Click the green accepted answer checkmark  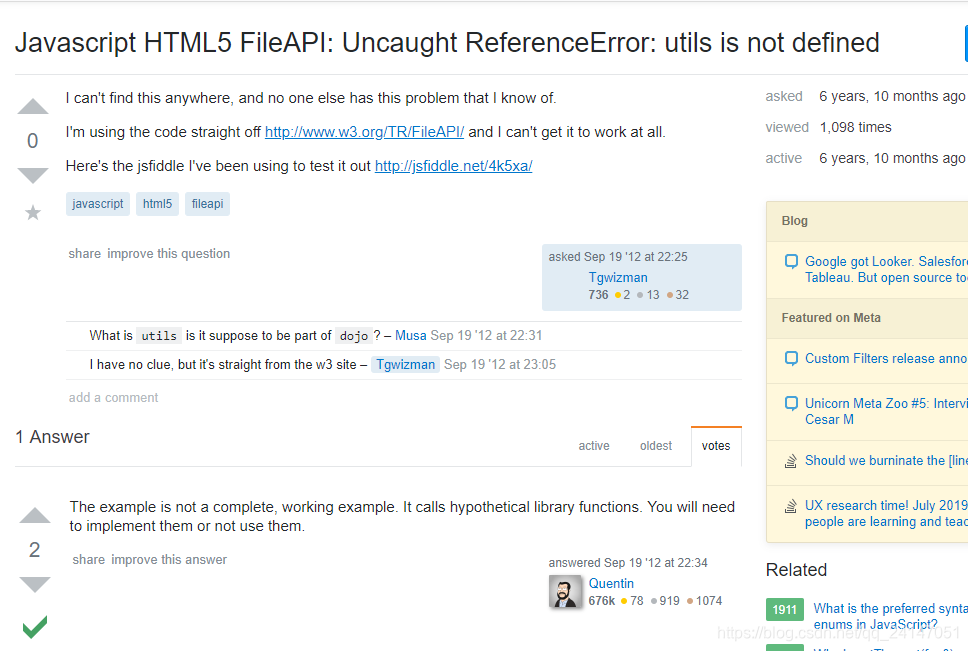35,627
